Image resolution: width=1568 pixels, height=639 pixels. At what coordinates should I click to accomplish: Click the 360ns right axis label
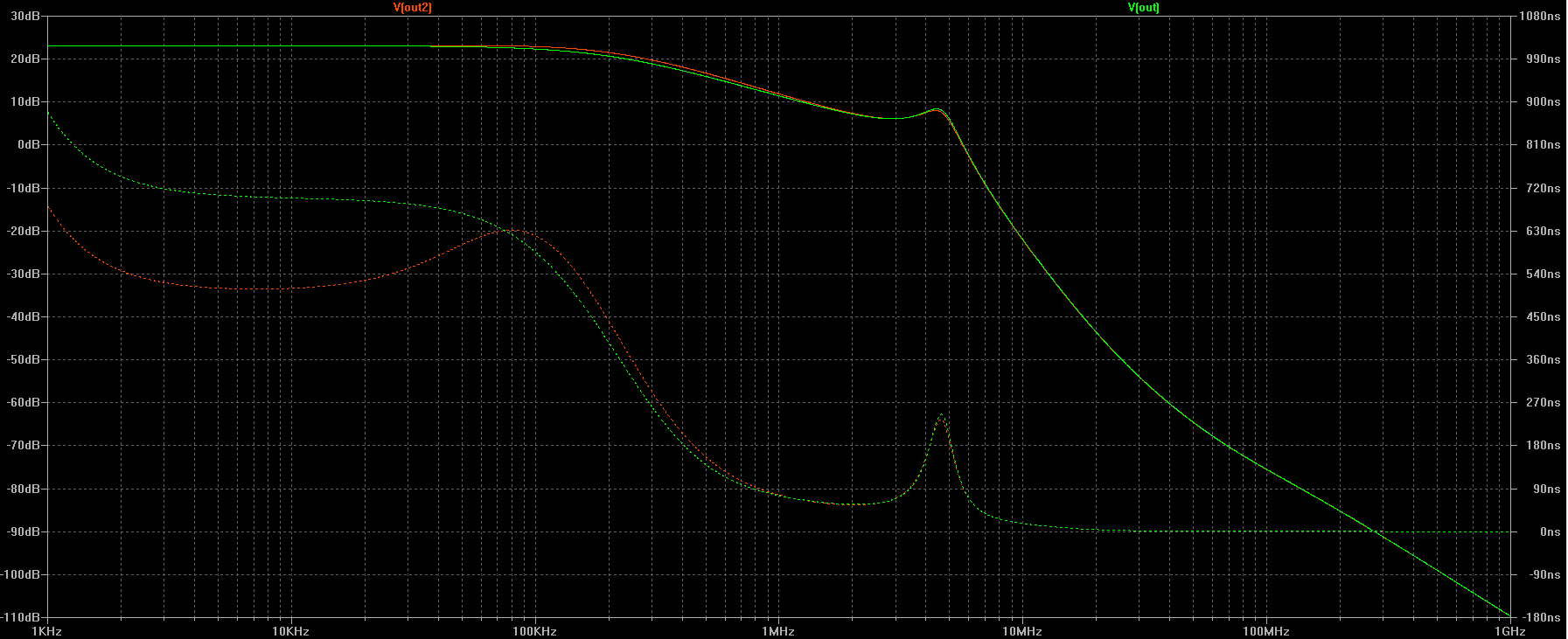1543,360
